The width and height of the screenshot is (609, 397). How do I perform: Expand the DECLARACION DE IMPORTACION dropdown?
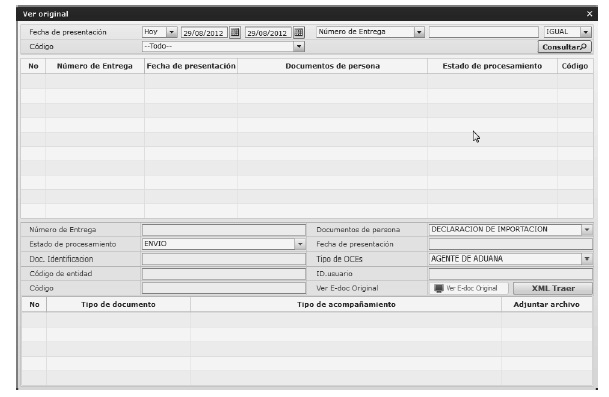(x=587, y=230)
